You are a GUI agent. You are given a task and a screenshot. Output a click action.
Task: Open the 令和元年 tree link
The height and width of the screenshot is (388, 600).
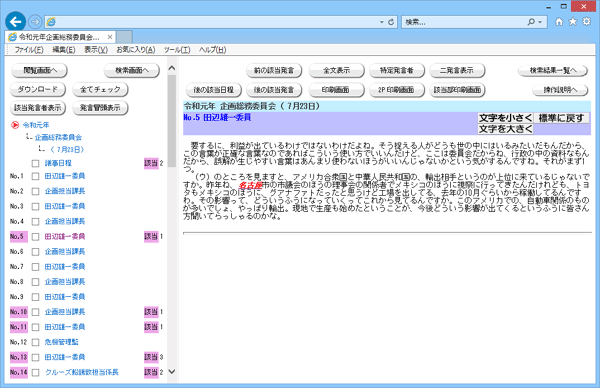click(x=36, y=125)
